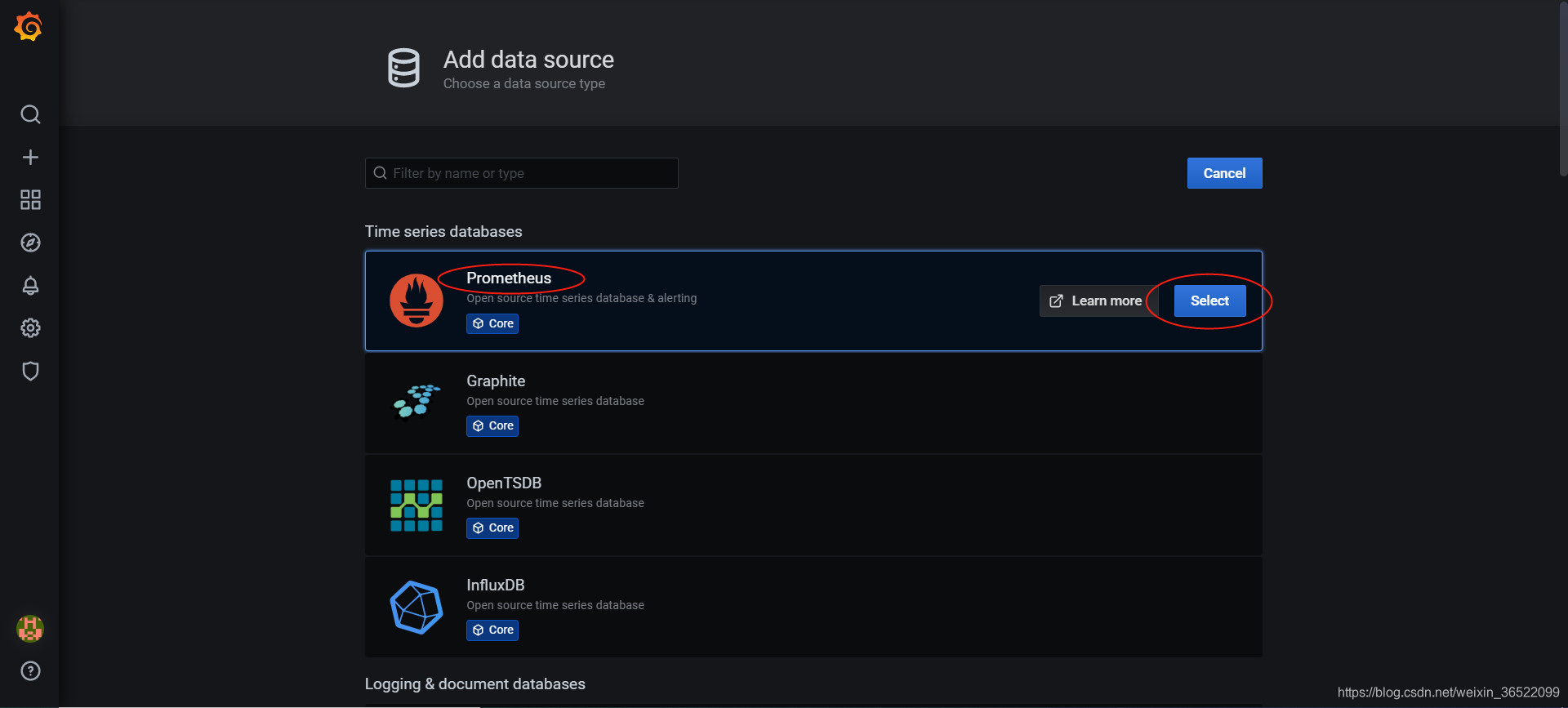Image resolution: width=1568 pixels, height=708 pixels.
Task: Open the Configuration gear icon
Action: click(30, 328)
